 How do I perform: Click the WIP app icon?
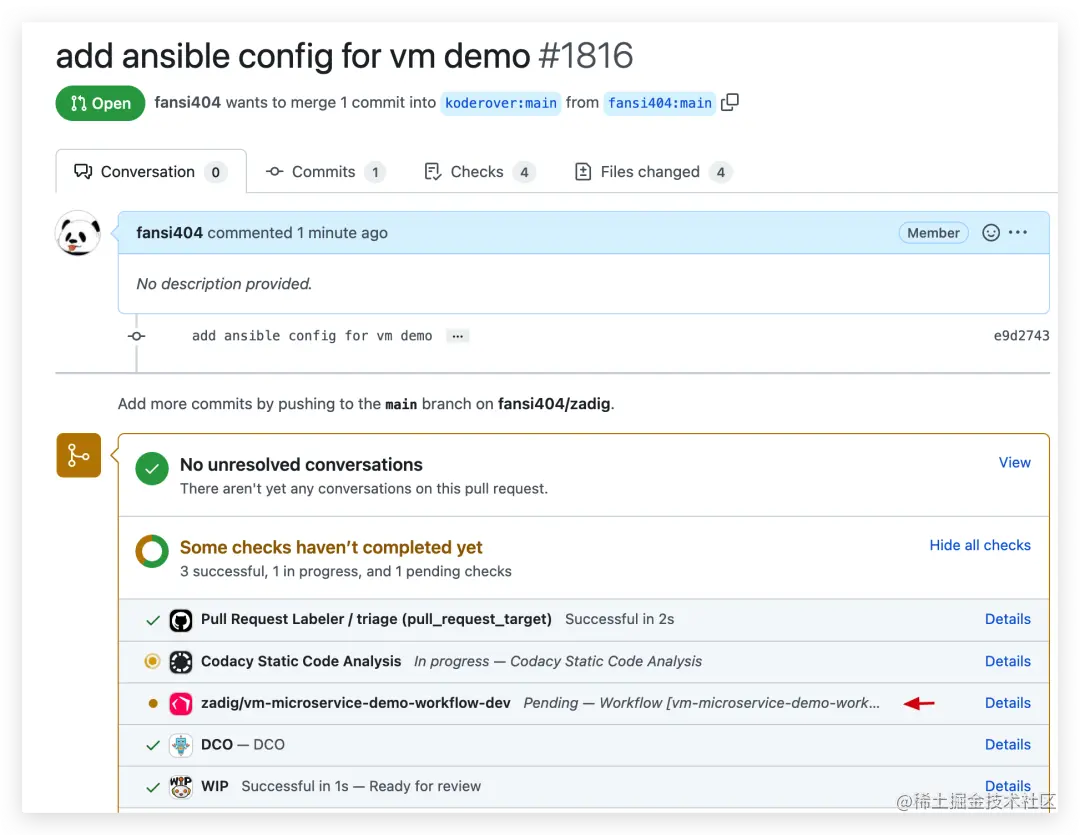(x=180, y=787)
